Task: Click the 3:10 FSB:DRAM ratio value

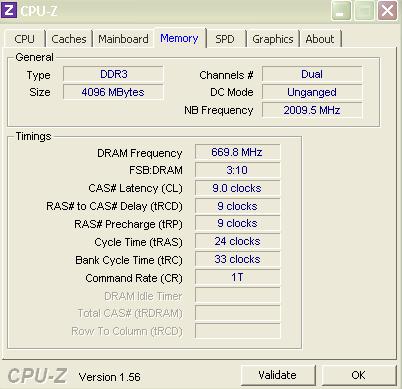Action: tap(237, 170)
